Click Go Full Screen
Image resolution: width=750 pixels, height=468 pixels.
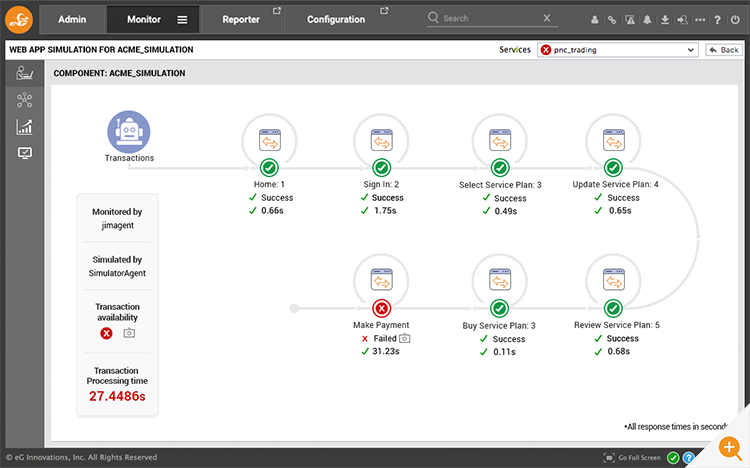(x=632, y=458)
